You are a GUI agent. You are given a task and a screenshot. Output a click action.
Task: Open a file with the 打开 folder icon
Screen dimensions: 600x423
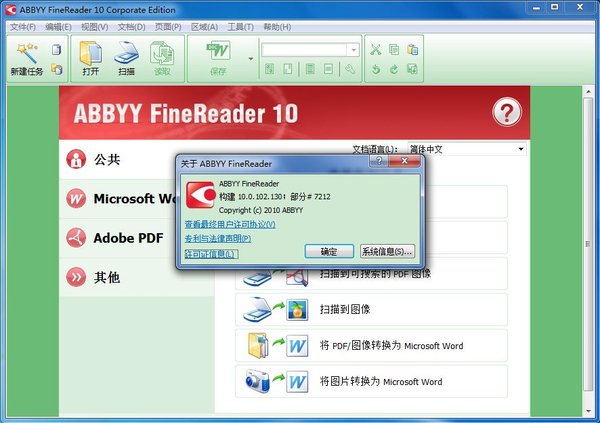[91, 53]
